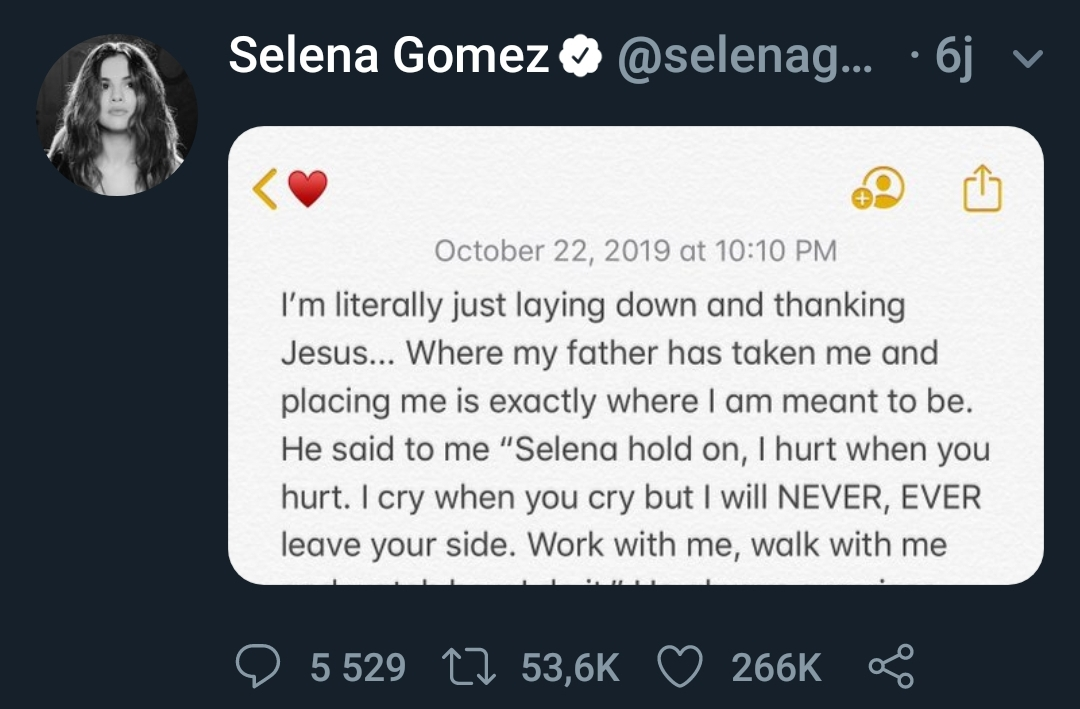Open the @selenag... handle link
This screenshot has height=709, width=1080.
tap(745, 58)
